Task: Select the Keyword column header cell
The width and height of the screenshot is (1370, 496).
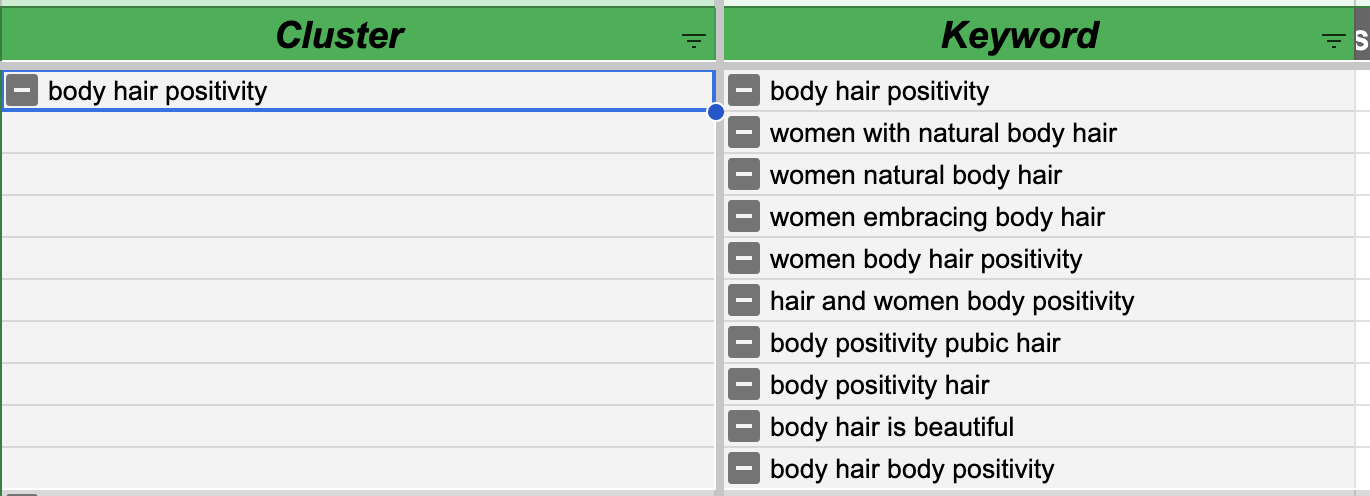Action: [1019, 36]
